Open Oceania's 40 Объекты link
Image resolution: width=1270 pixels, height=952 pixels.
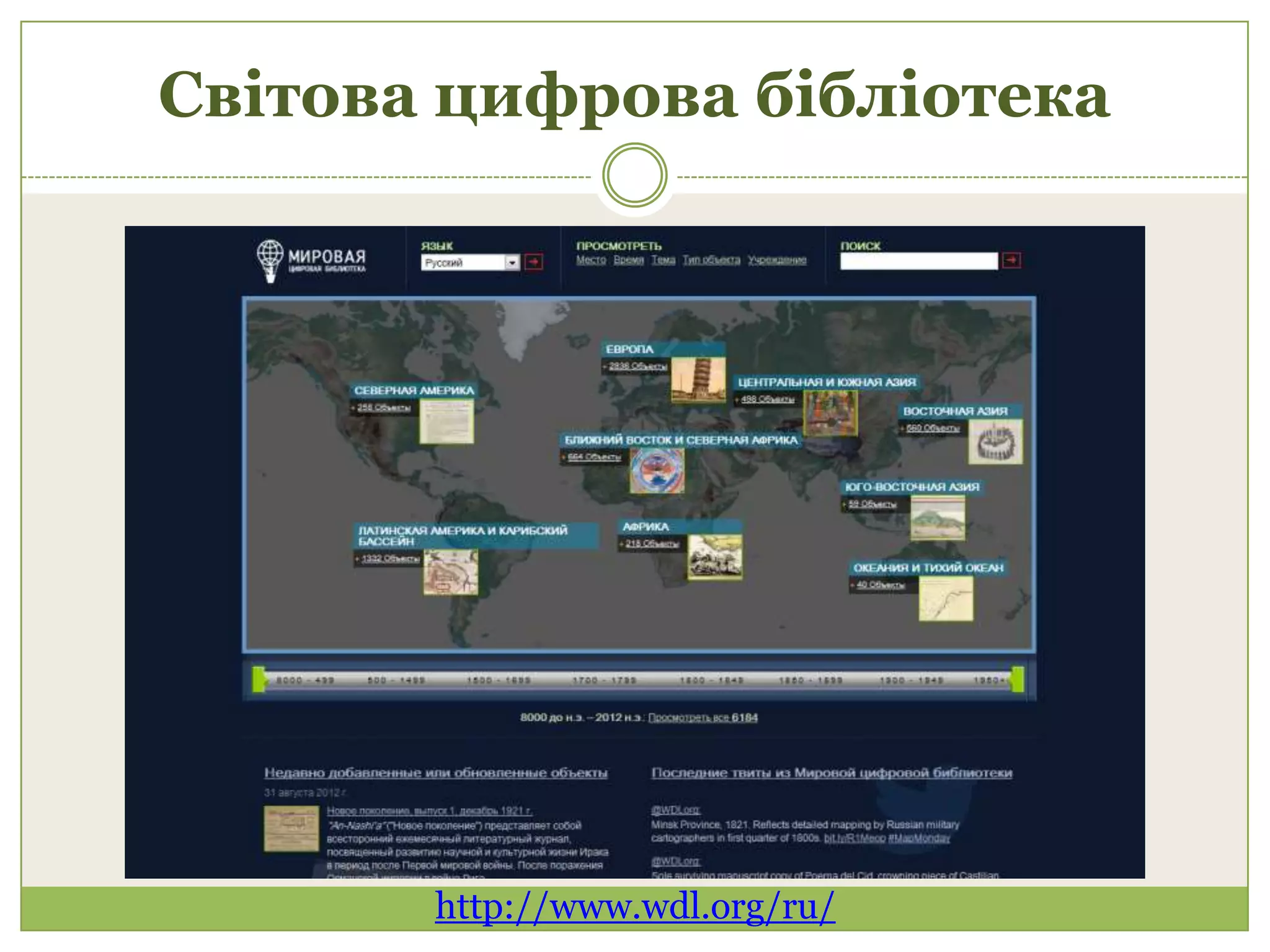pyautogui.click(x=881, y=585)
